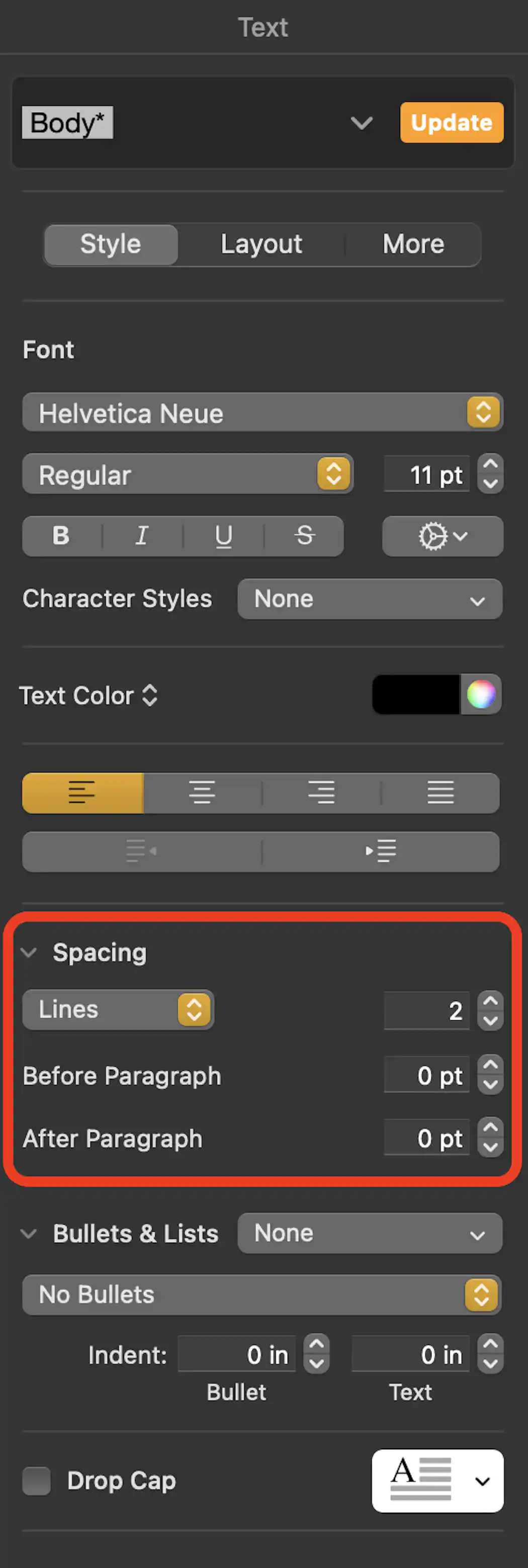The width and height of the screenshot is (528, 1568).
Task: Apply strikethrough formatting
Action: 304,536
